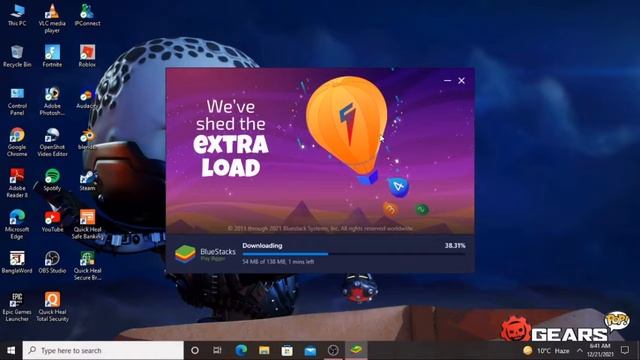This screenshot has width=640, height=360.
Task: Open Task View on the taskbar
Action: [217, 350]
